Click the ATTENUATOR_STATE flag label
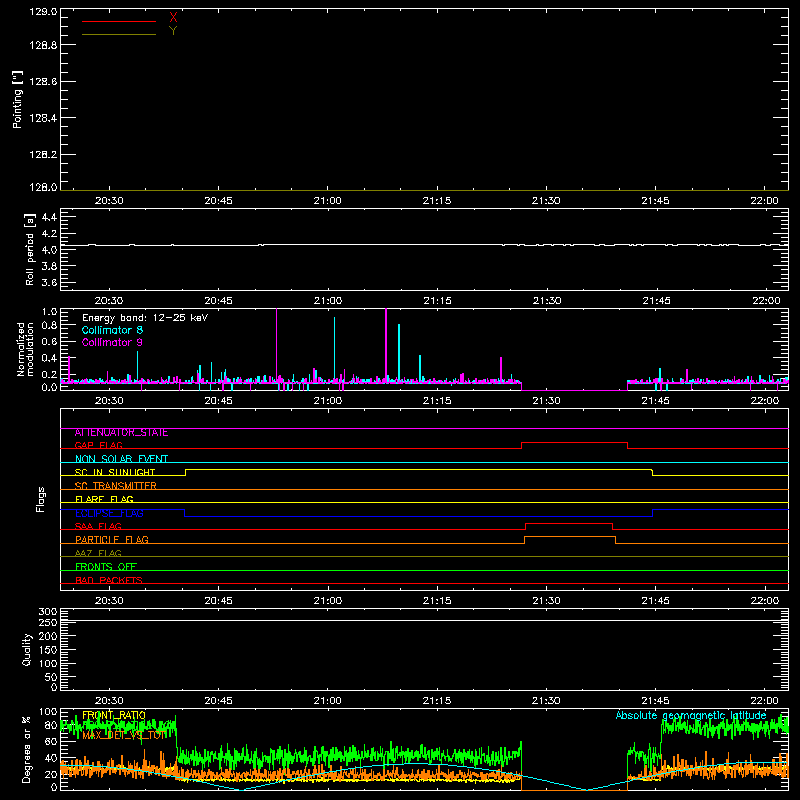 121,433
